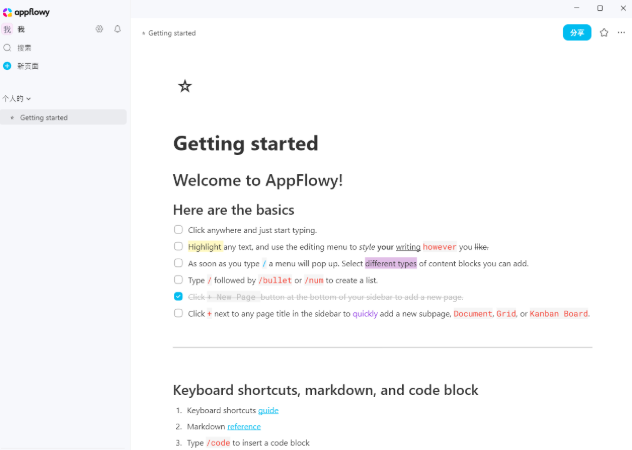The image size is (632, 450).
Task: Click the blue plus new page icon
Action: click(x=7, y=66)
